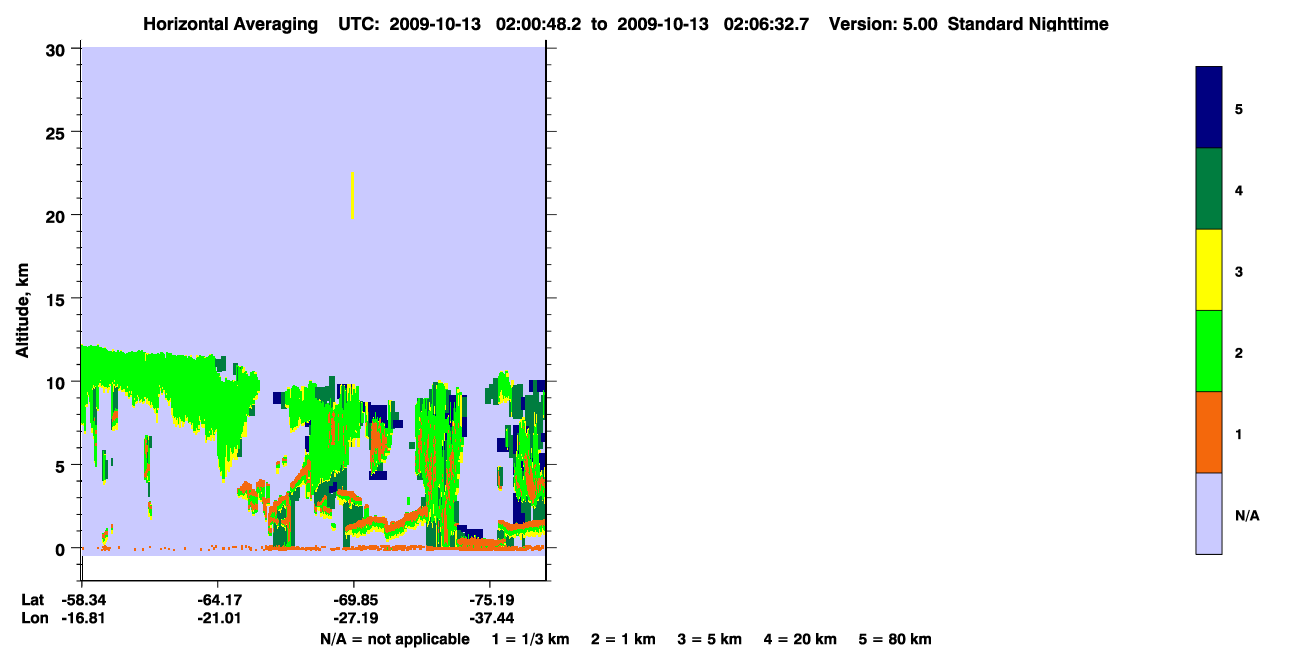Click the start time '02:00:48.2'
The width and height of the screenshot is (1300, 667).
(539, 24)
